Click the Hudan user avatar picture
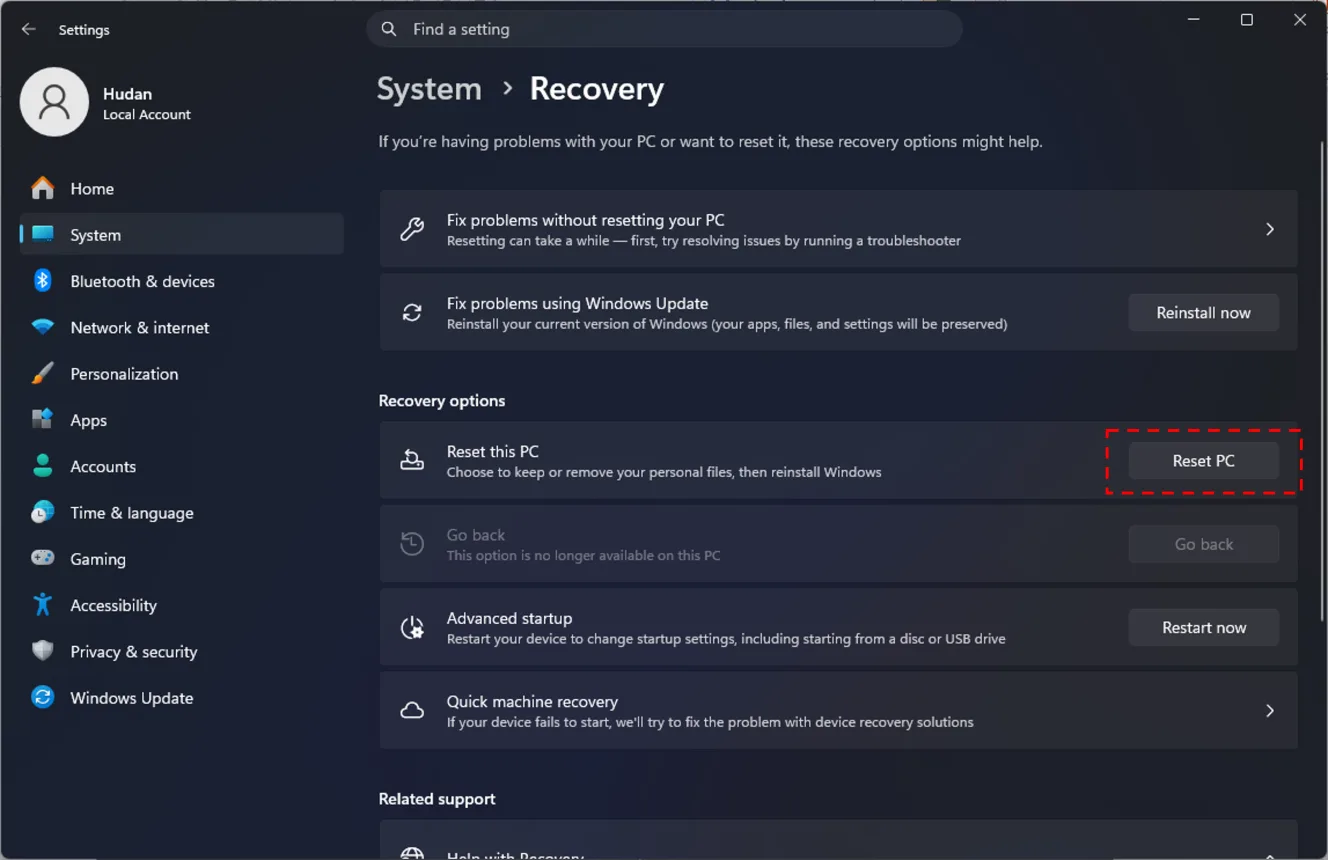This screenshot has height=860, width=1328. tap(54, 102)
